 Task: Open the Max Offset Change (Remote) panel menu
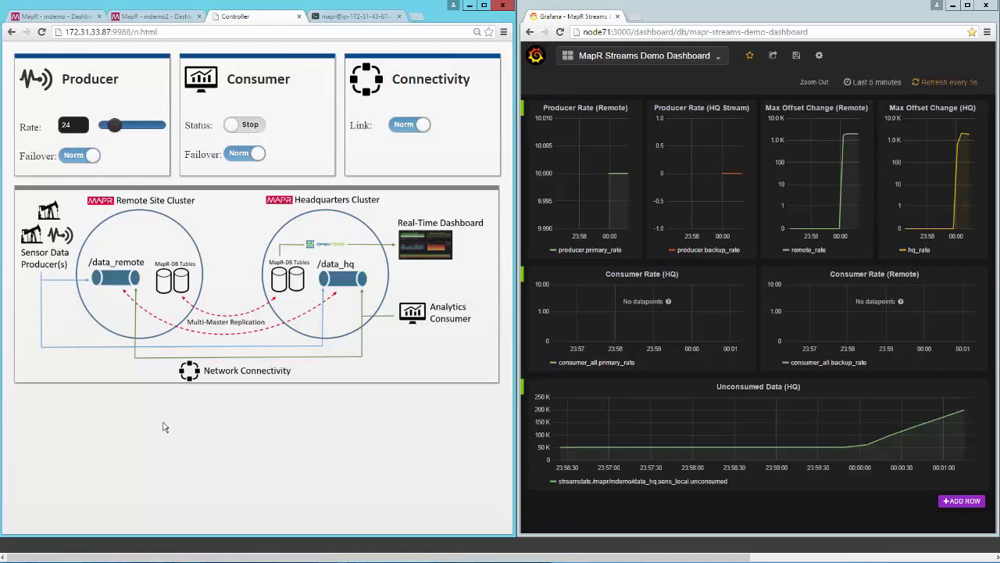(x=816, y=108)
